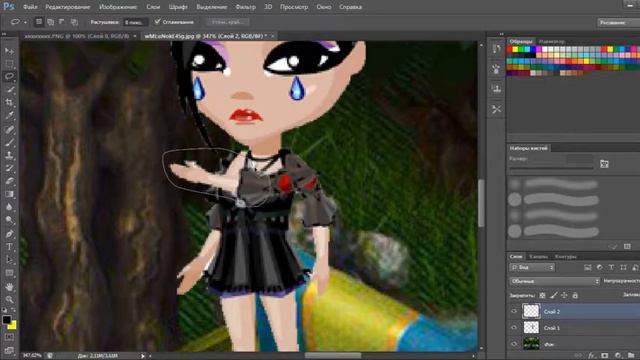This screenshot has width=640, height=360.
Task: Open the Изображение menu
Action: [118, 7]
